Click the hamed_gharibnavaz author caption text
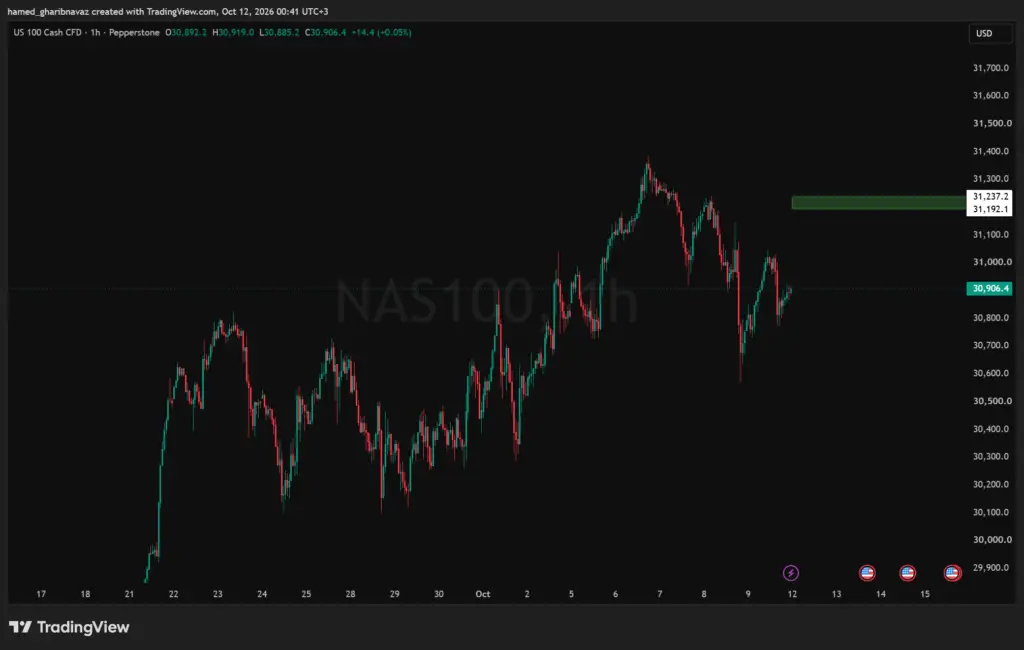This screenshot has height=650, width=1024. pos(48,12)
